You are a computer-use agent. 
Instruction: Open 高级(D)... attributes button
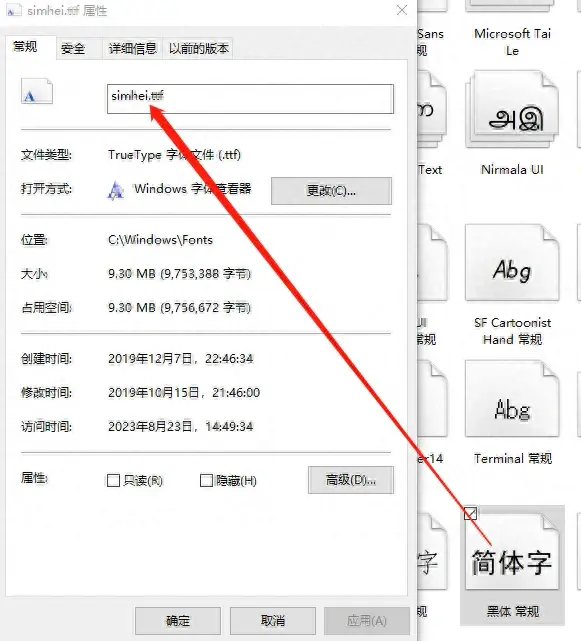click(351, 480)
